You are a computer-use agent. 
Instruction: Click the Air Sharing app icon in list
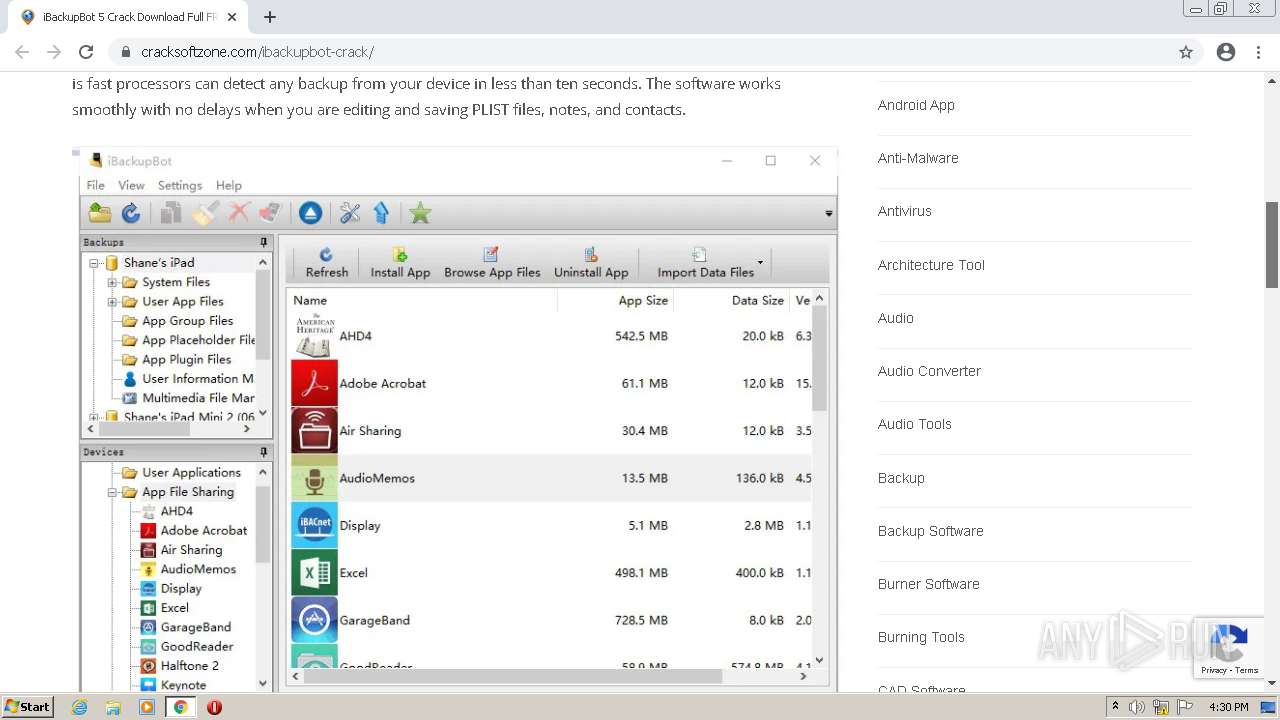tap(314, 431)
